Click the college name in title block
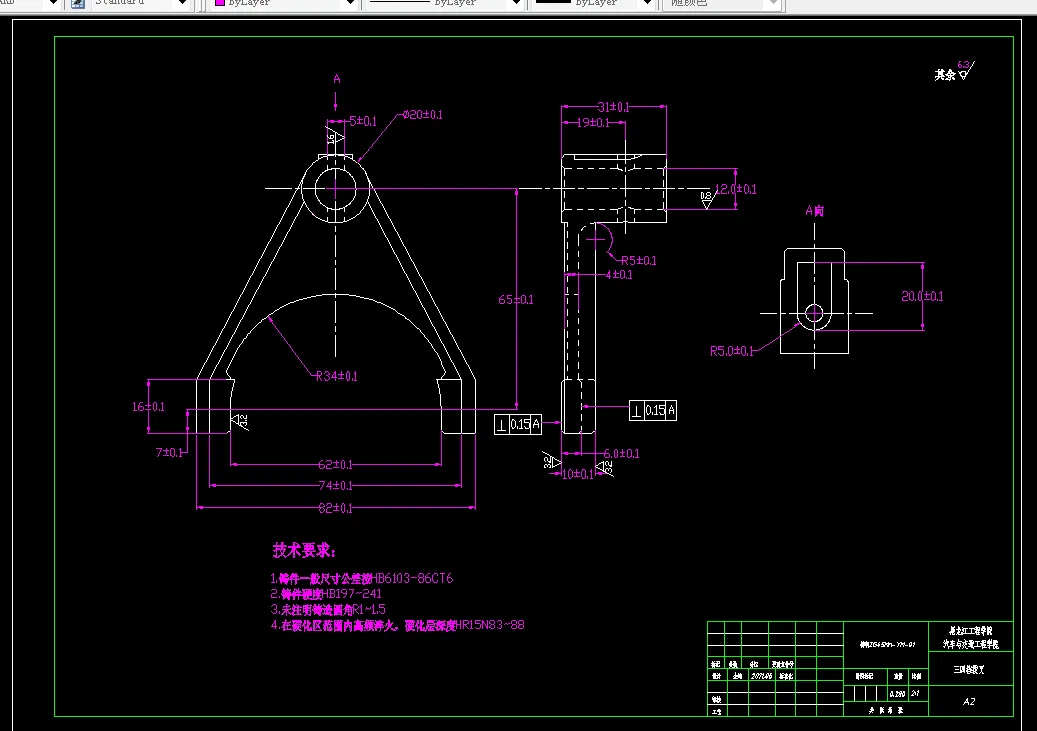 (970, 637)
